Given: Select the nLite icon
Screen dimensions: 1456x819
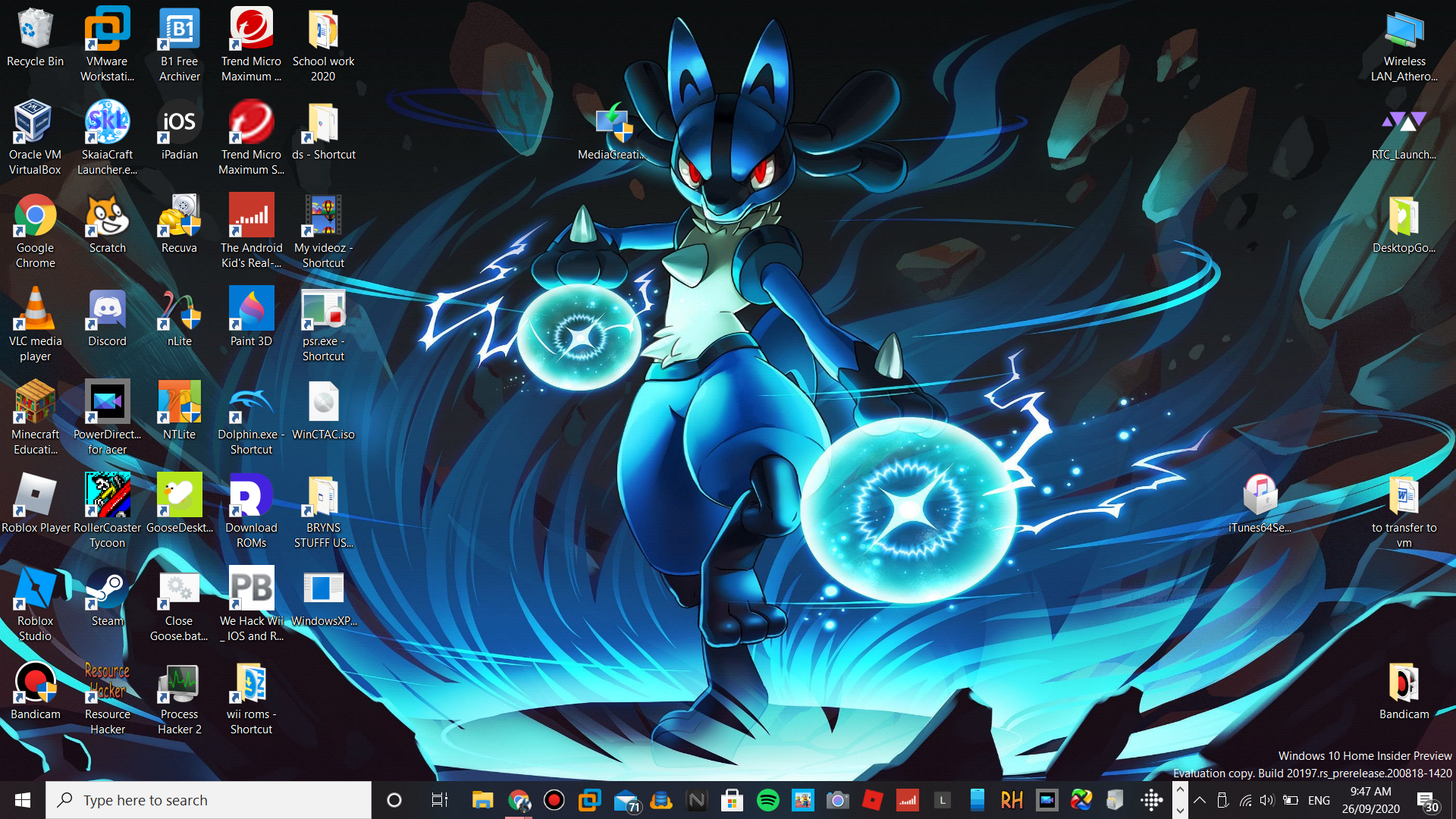Looking at the screenshot, I should click(179, 316).
